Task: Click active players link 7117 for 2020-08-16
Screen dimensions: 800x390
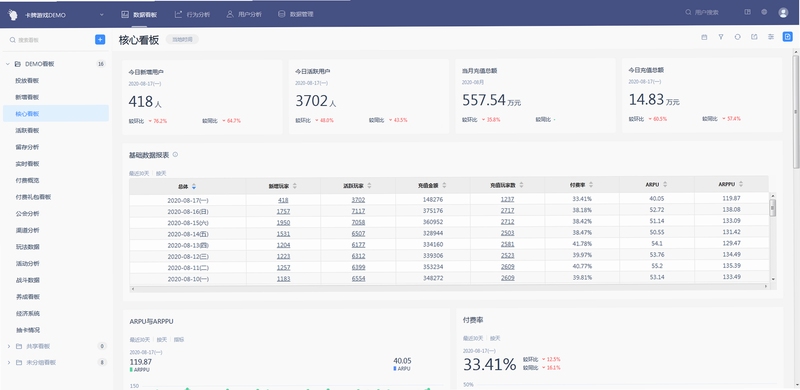Action: [x=358, y=211]
